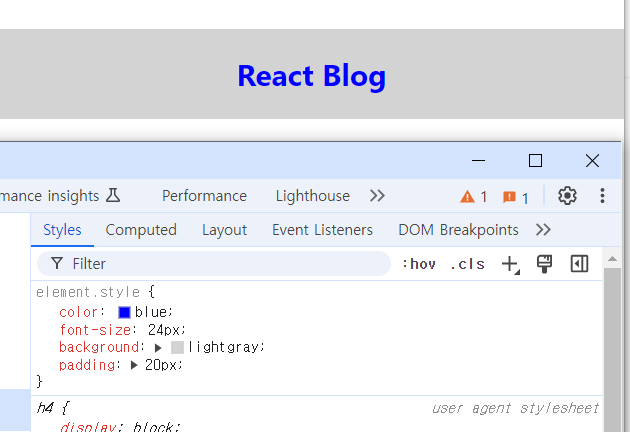Edit the lightgray background value
The width and height of the screenshot is (630, 432).
pos(223,347)
